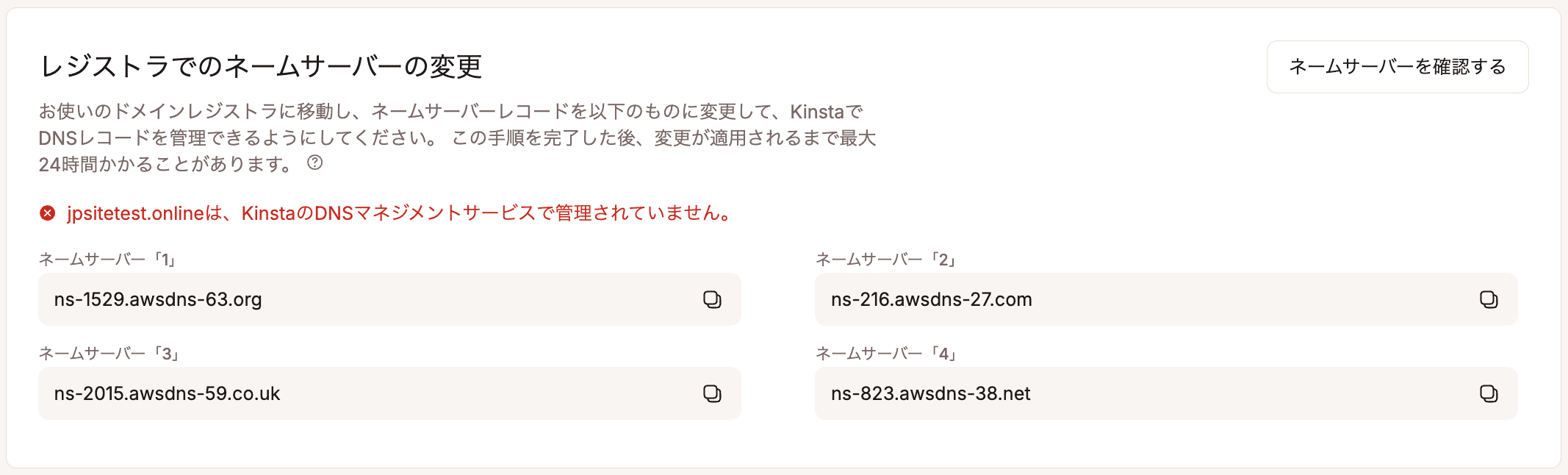Screen dimensions: 1568x475
Task: Click the jpsitetest.online domain text
Action: (136, 213)
